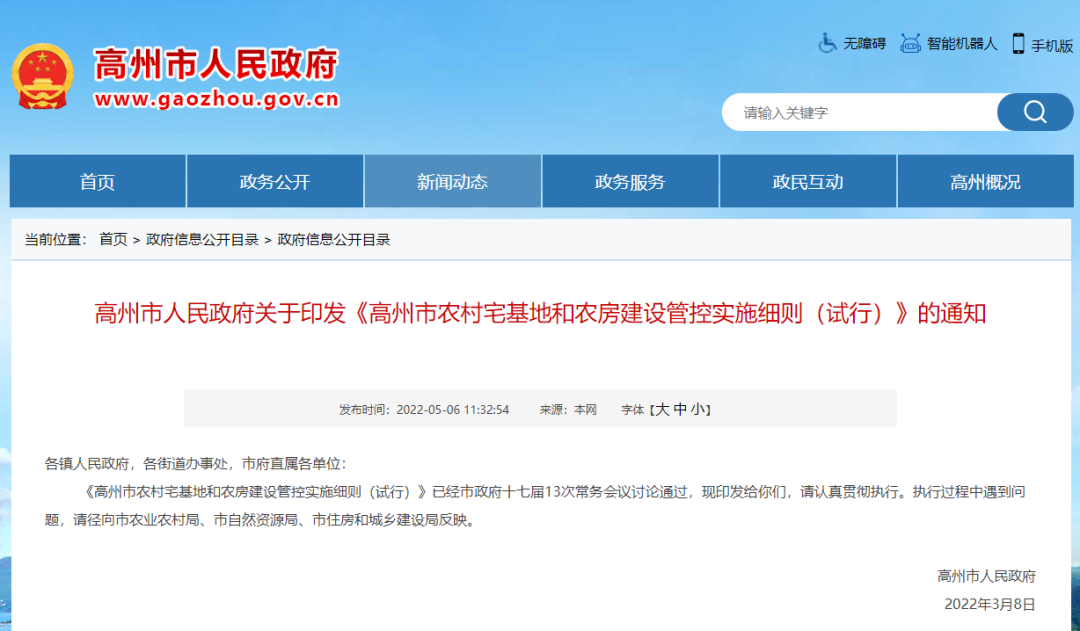Click the mobile phone icon

pos(1018,43)
